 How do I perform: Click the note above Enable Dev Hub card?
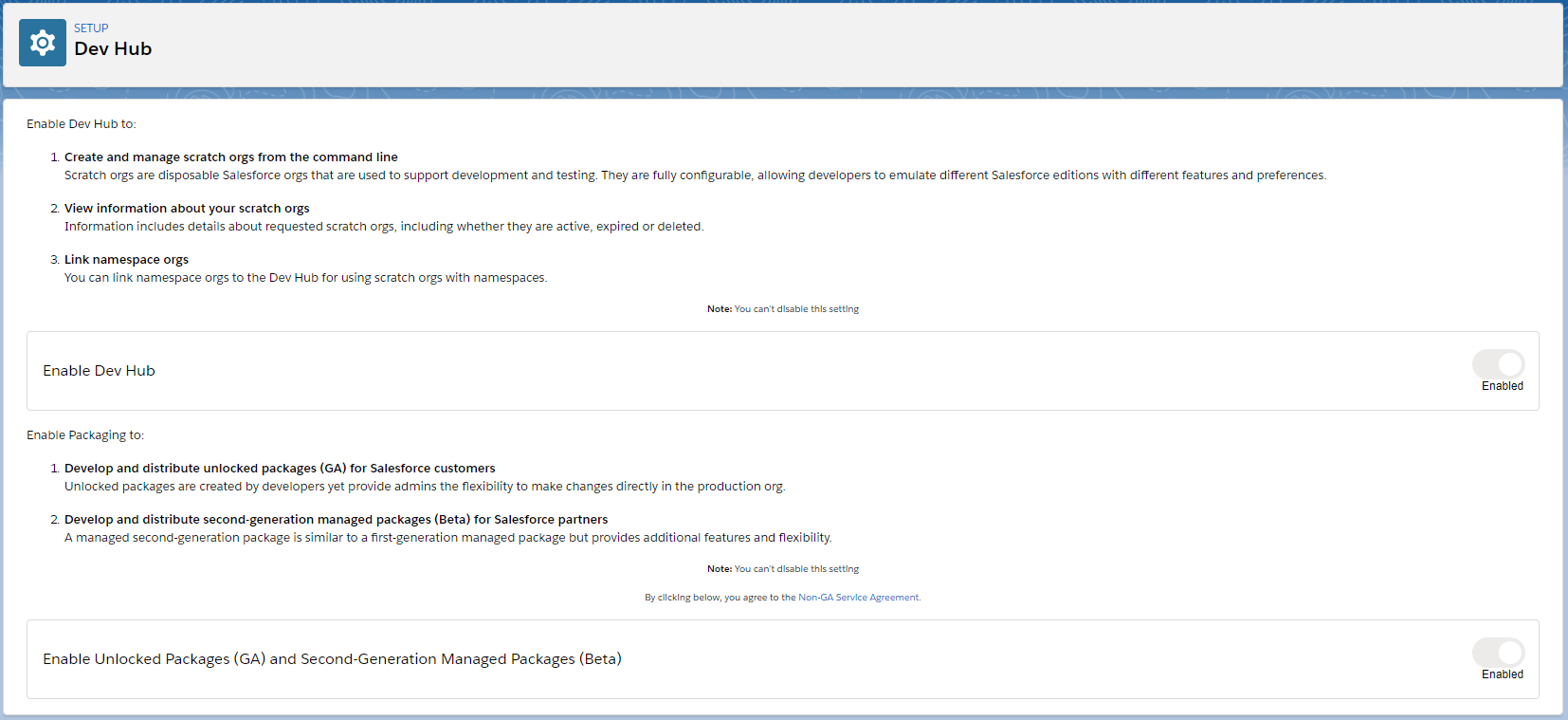(783, 309)
